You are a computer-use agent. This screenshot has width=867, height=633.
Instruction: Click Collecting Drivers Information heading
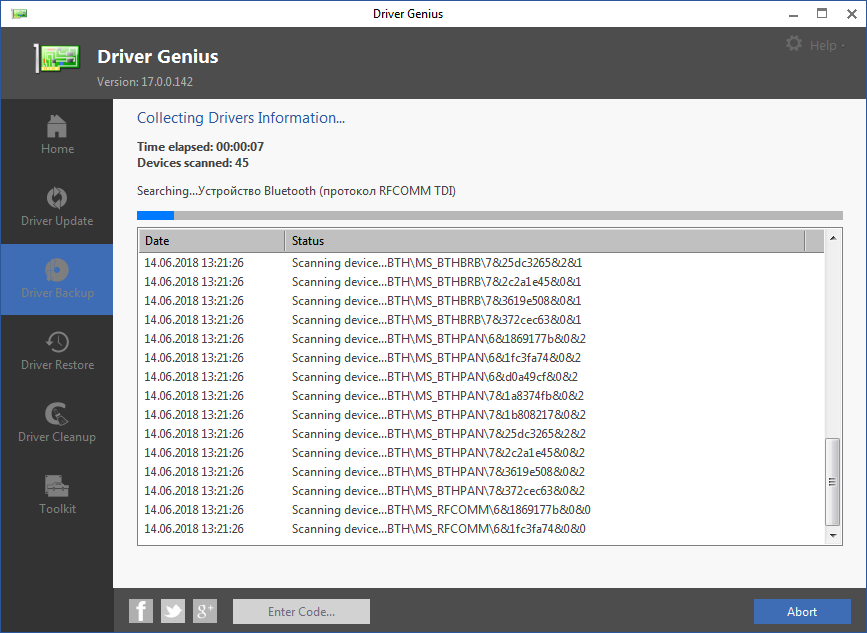coord(241,118)
